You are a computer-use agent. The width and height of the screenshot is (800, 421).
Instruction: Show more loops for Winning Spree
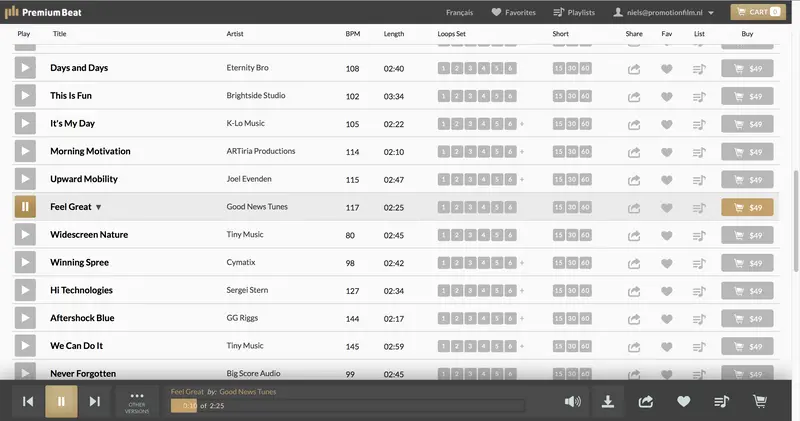[x=522, y=263]
